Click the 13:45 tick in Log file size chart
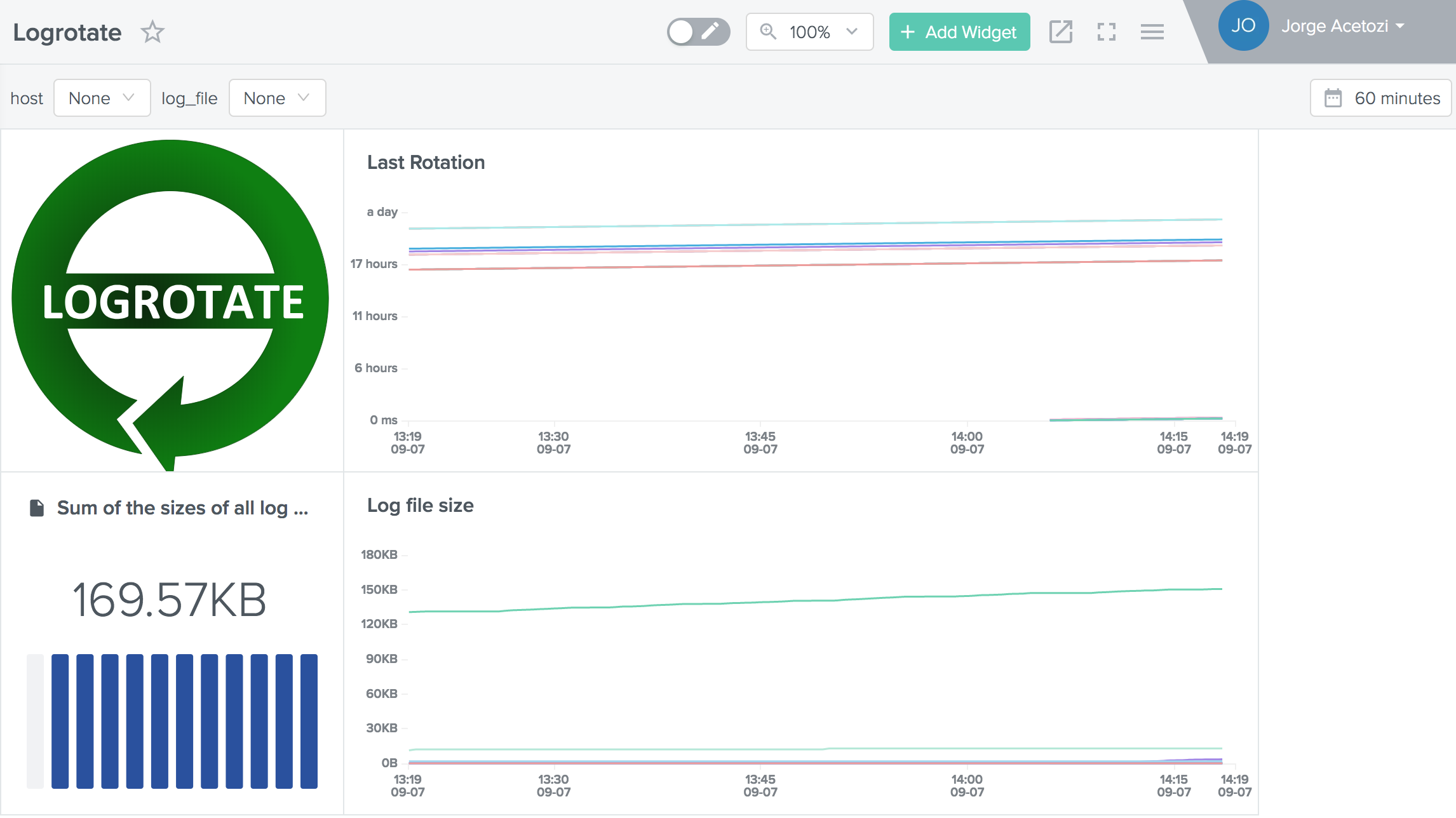The width and height of the screenshot is (1456, 818). (760, 786)
